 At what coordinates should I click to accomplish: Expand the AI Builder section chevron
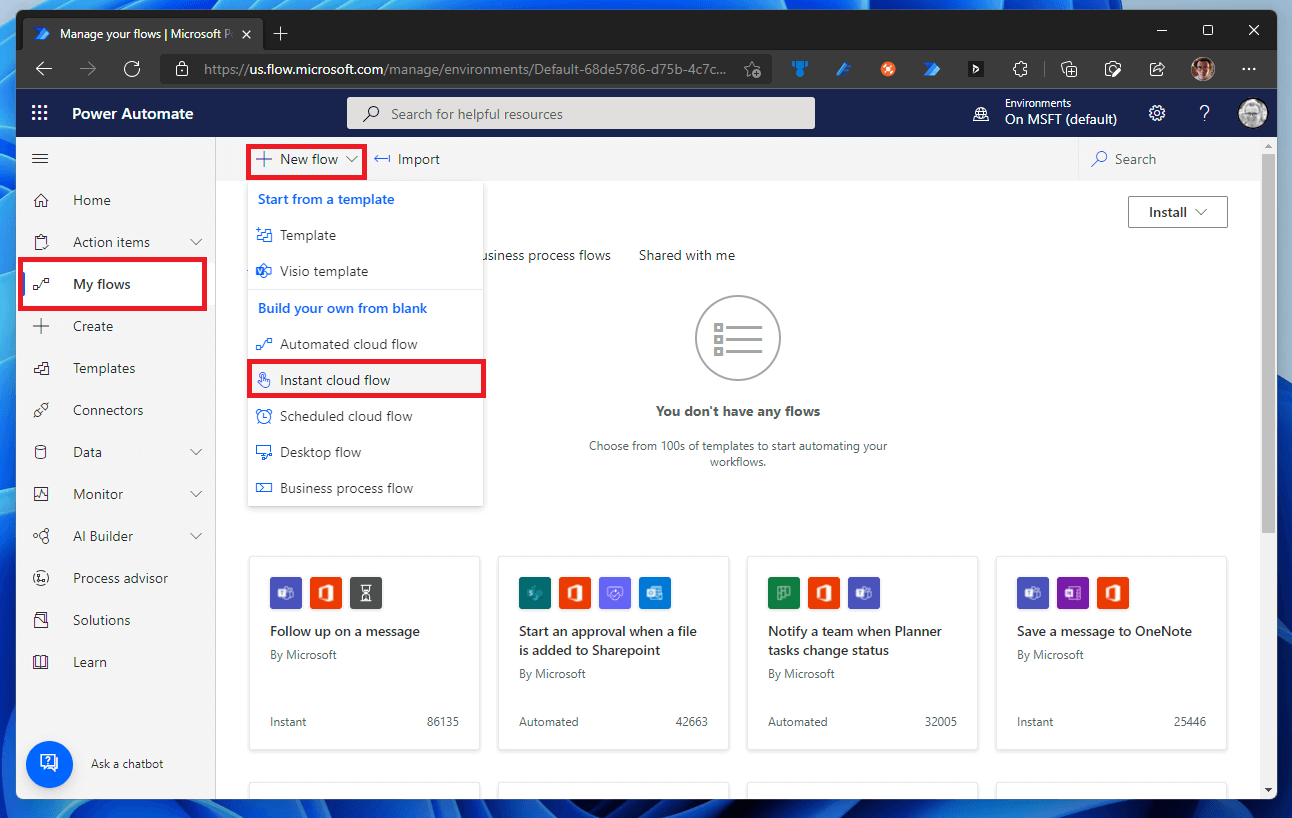pos(196,536)
